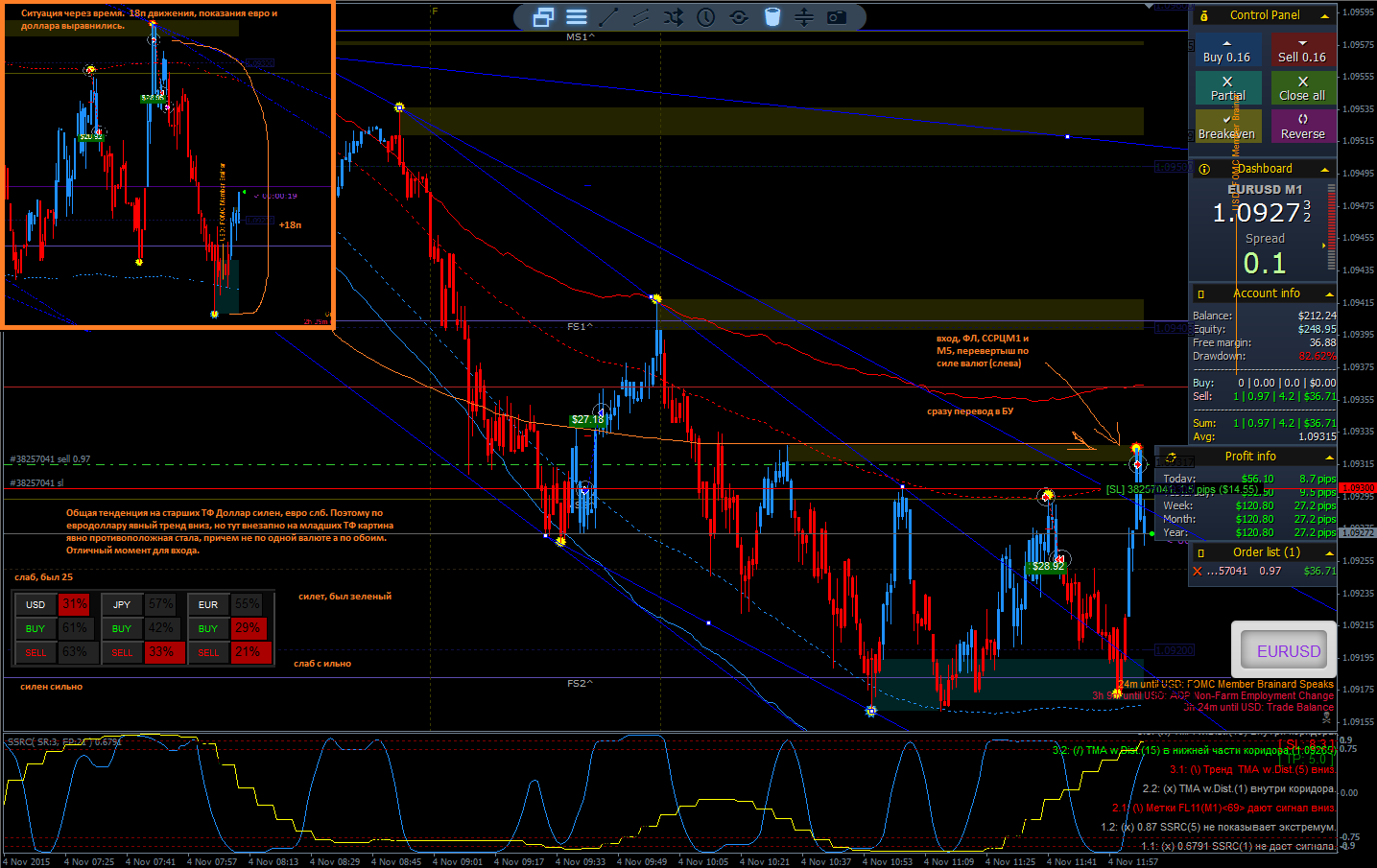1377x868 pixels.
Task: Click the '#38257041 sell 0.97' order line label
Action: (50, 459)
